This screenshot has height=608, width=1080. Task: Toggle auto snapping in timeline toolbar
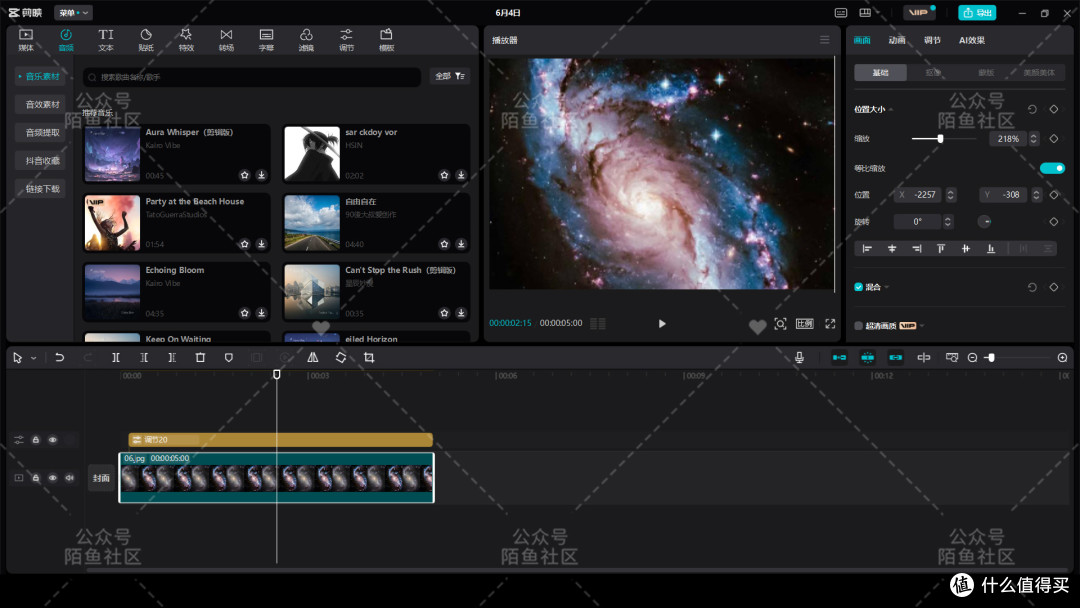867,357
